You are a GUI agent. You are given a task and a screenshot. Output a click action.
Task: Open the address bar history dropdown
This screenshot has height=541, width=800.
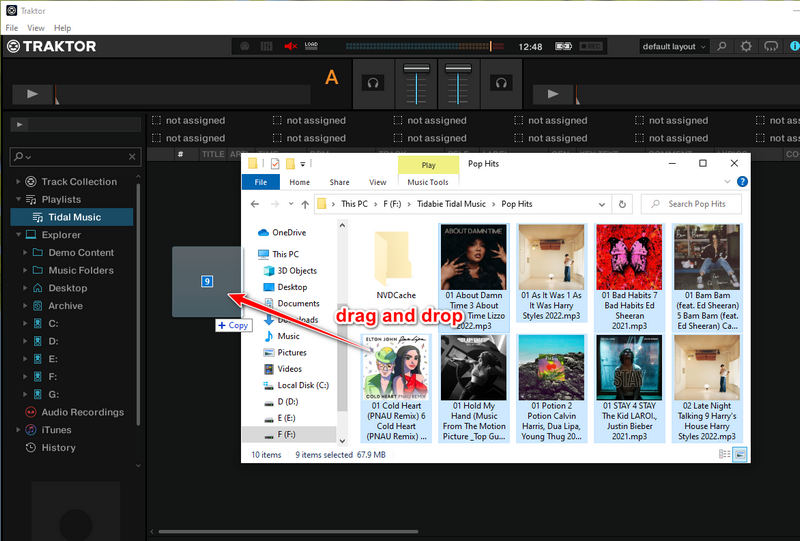pos(602,204)
